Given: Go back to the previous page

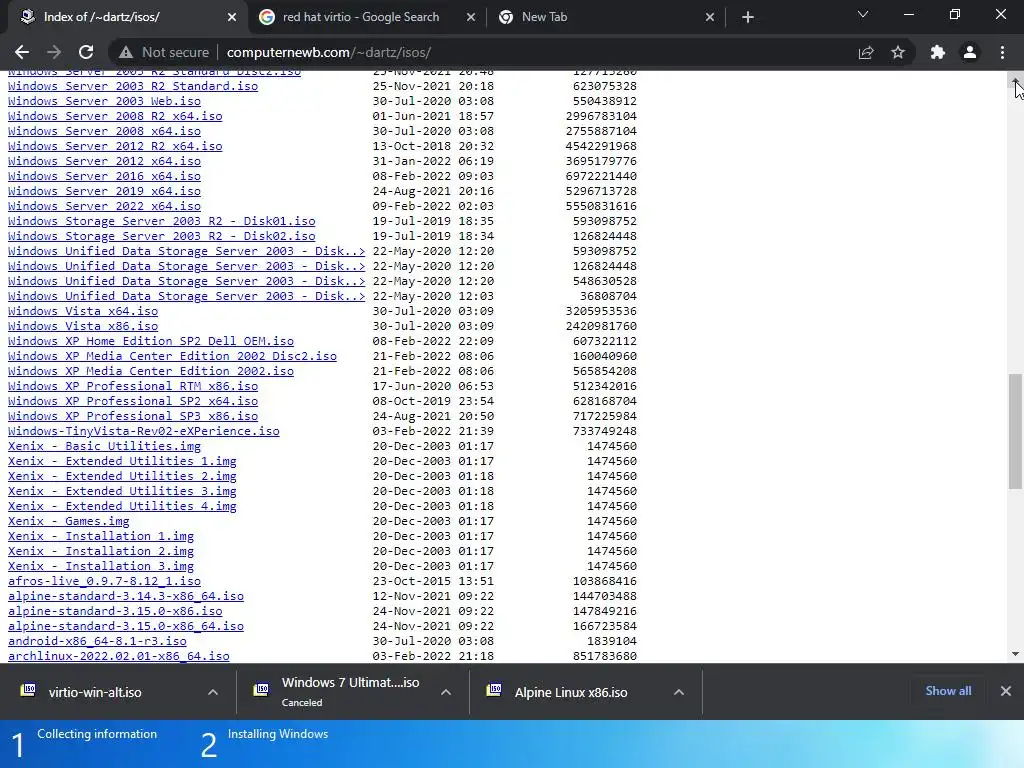Looking at the screenshot, I should coord(22,52).
